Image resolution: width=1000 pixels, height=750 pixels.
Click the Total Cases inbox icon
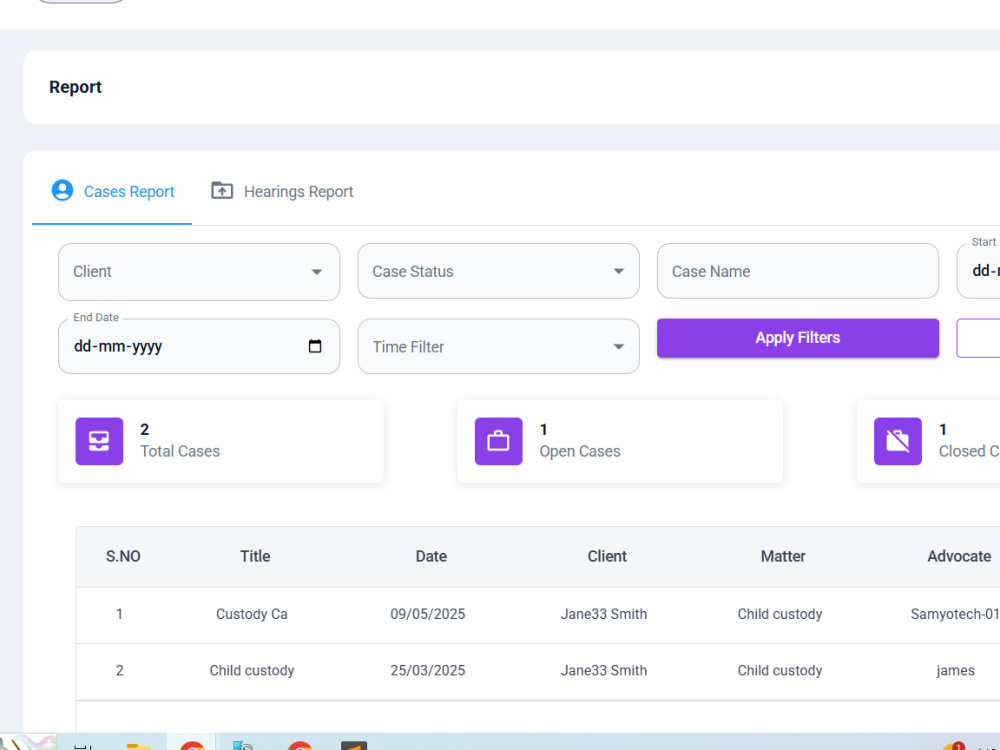(99, 441)
